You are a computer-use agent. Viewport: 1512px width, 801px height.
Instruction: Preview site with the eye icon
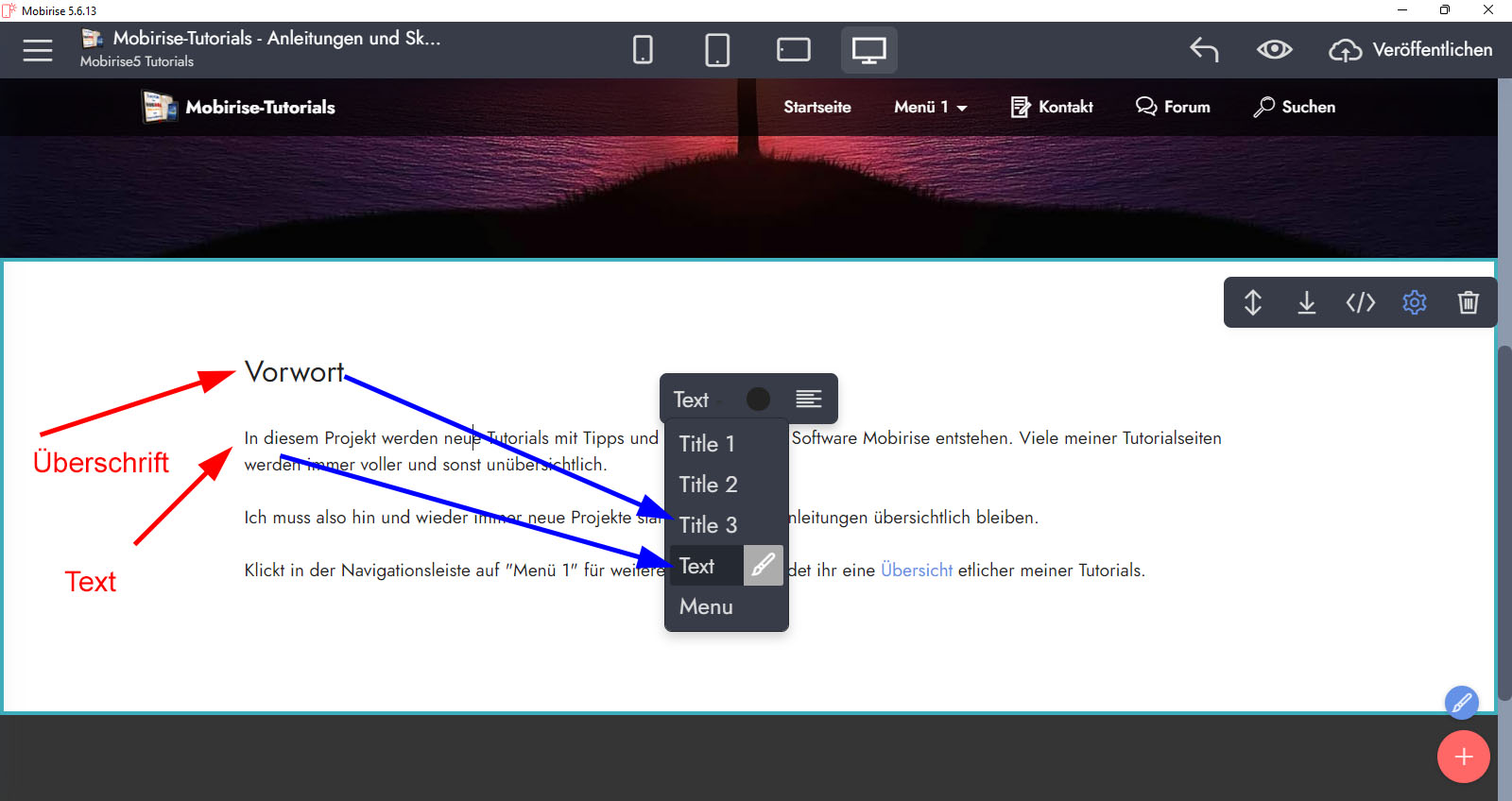tap(1275, 49)
